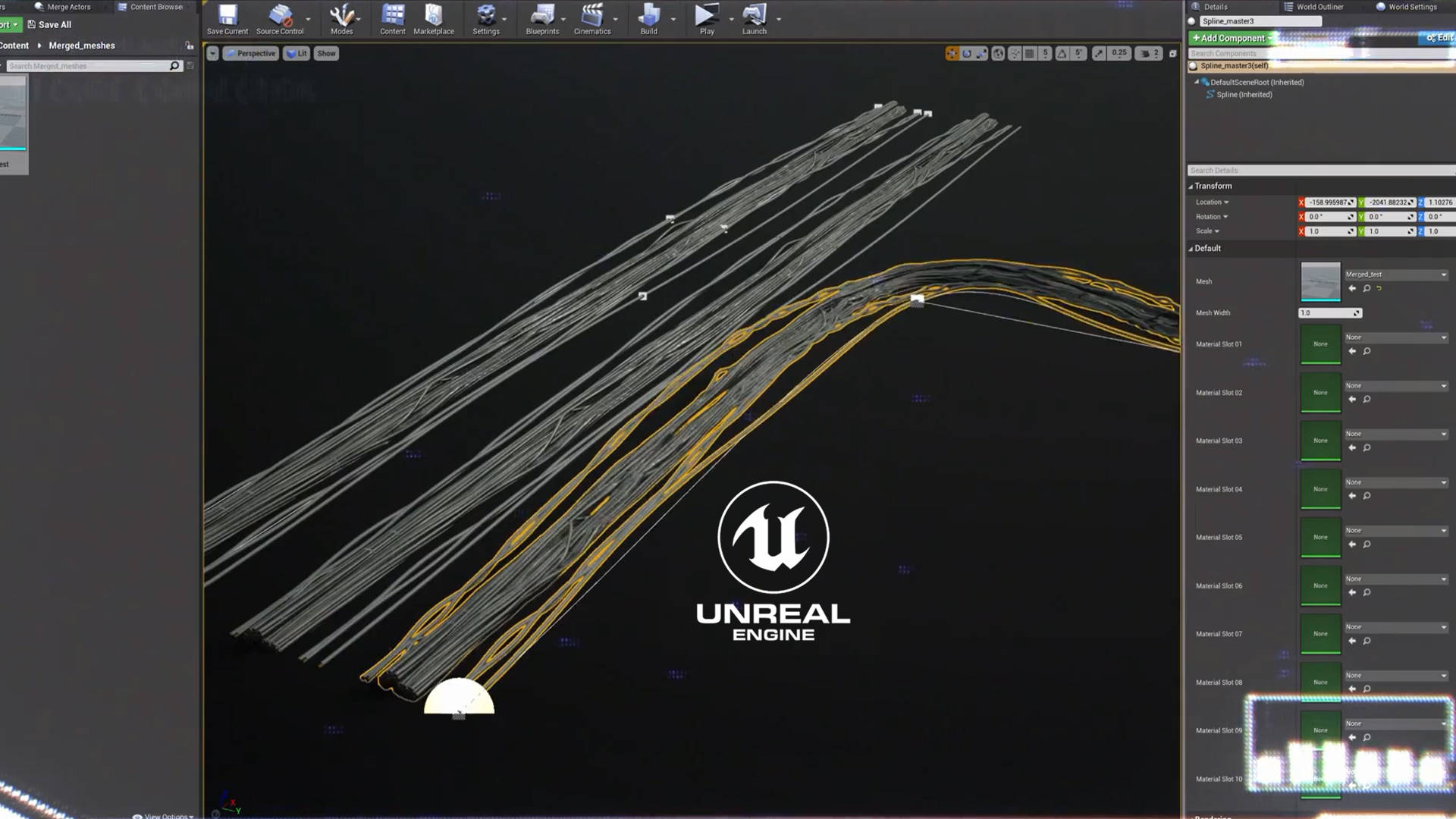Select the translate gizmo mode in viewport
Image resolution: width=1456 pixels, height=819 pixels.
[952, 53]
